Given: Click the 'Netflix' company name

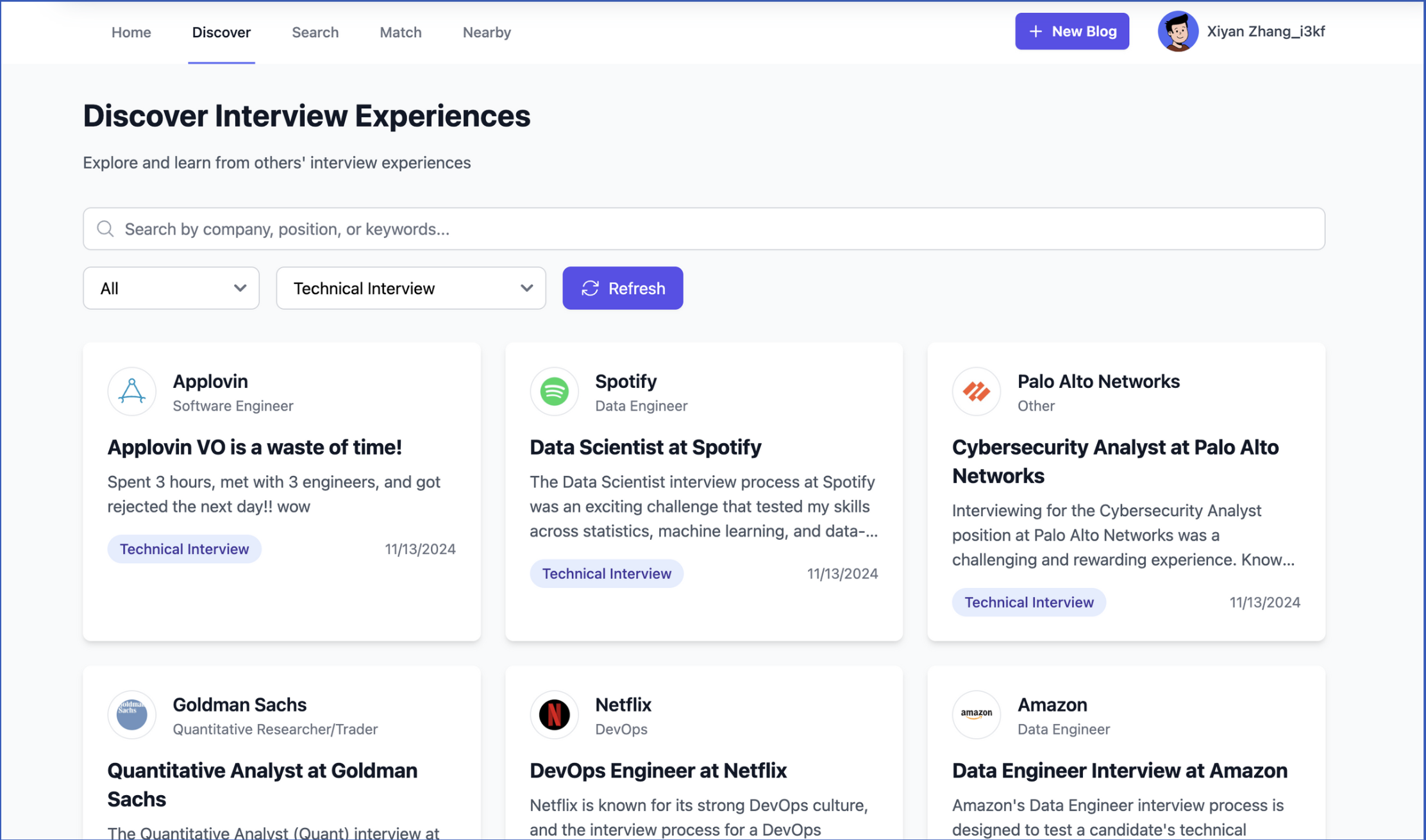Looking at the screenshot, I should [623, 704].
